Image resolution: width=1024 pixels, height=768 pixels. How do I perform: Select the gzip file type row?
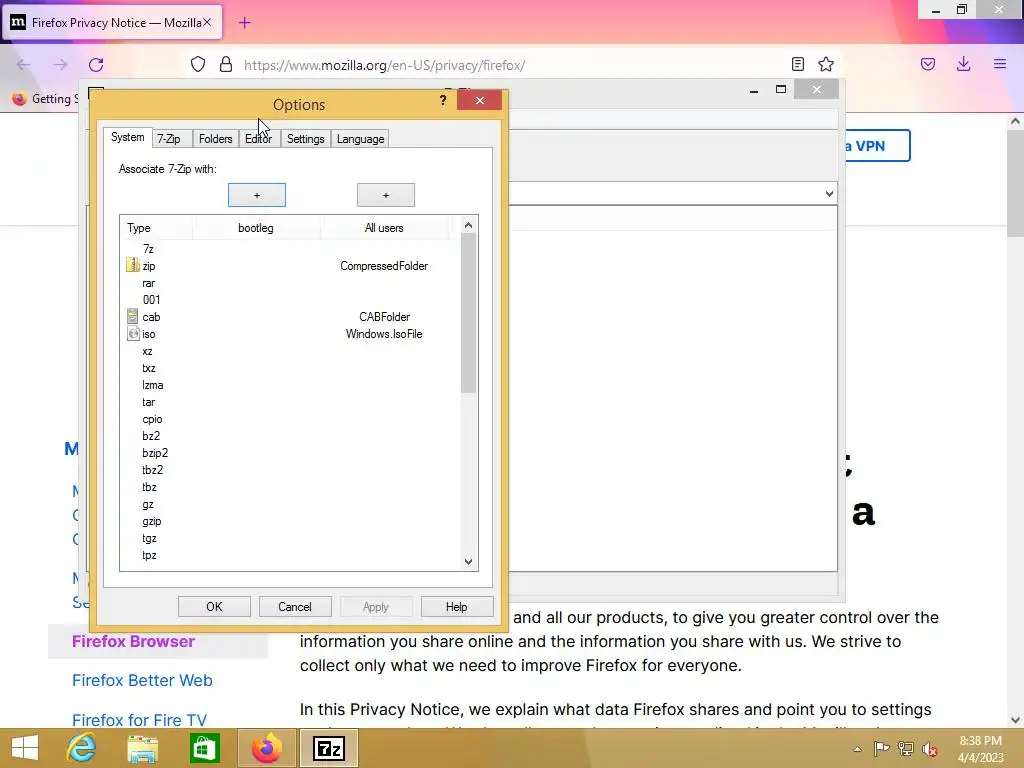coord(291,521)
